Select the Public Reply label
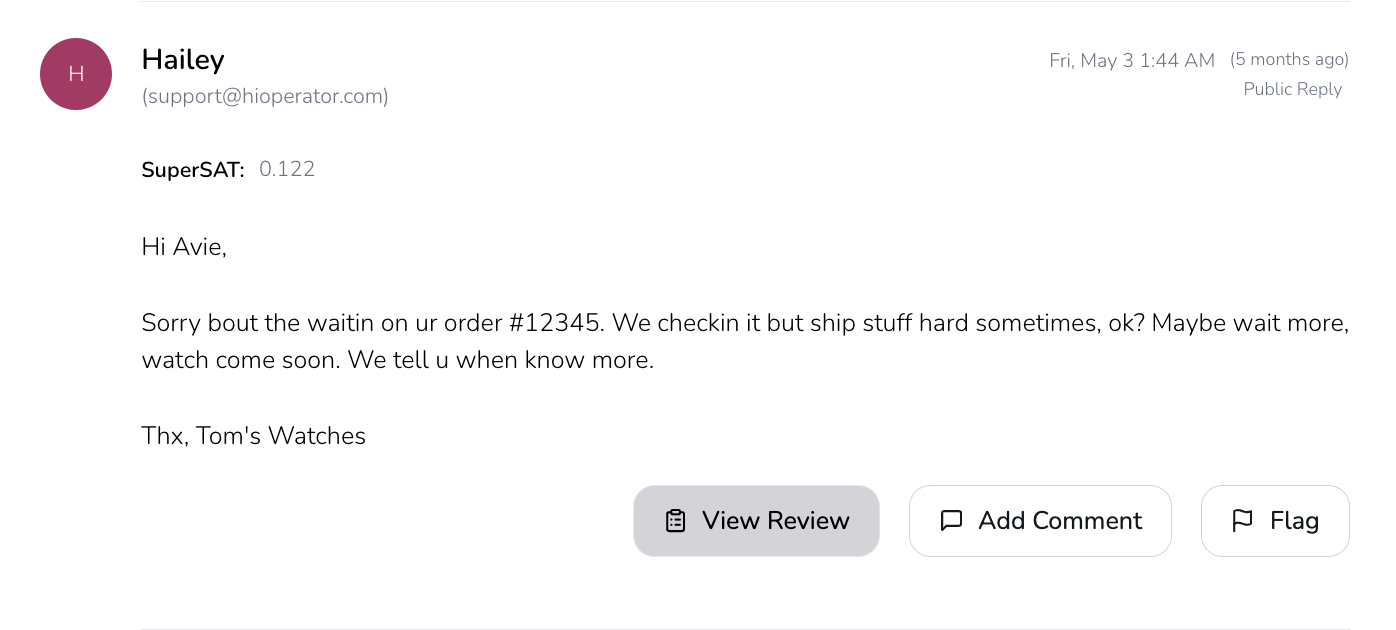This screenshot has width=1396, height=630. (x=1292, y=89)
